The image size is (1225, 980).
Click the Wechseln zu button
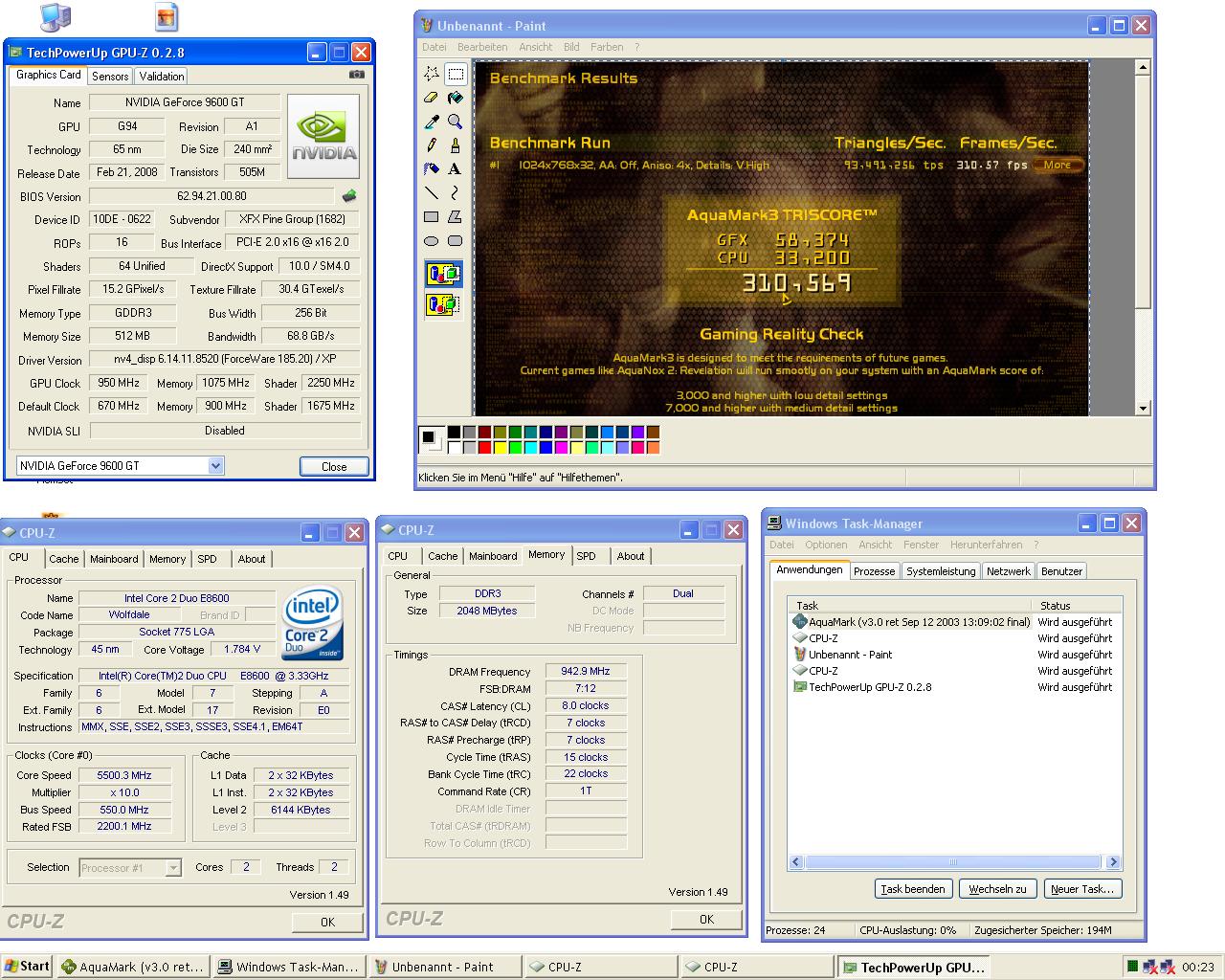997,889
